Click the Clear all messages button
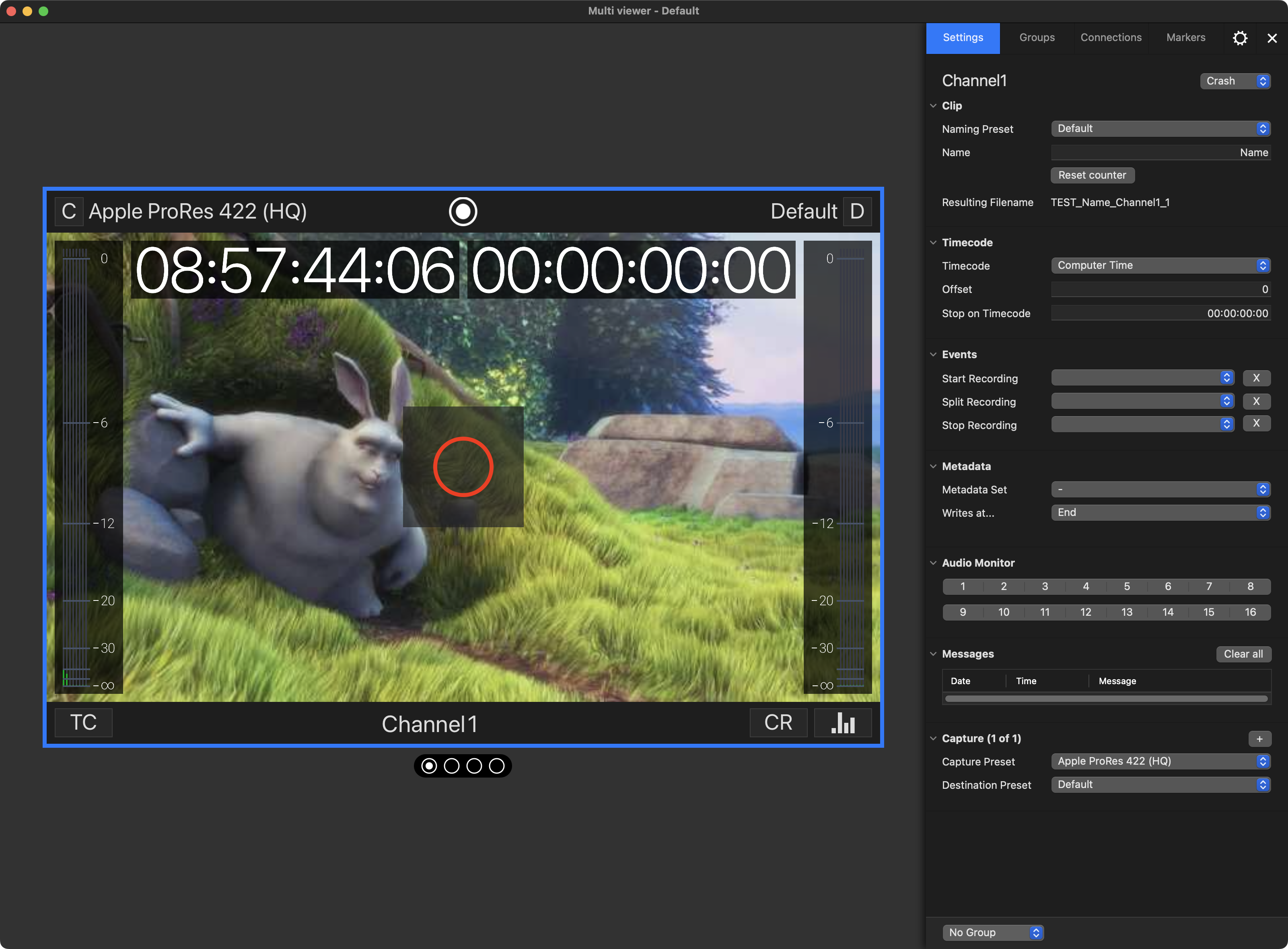The image size is (1288, 949). tap(1243, 654)
